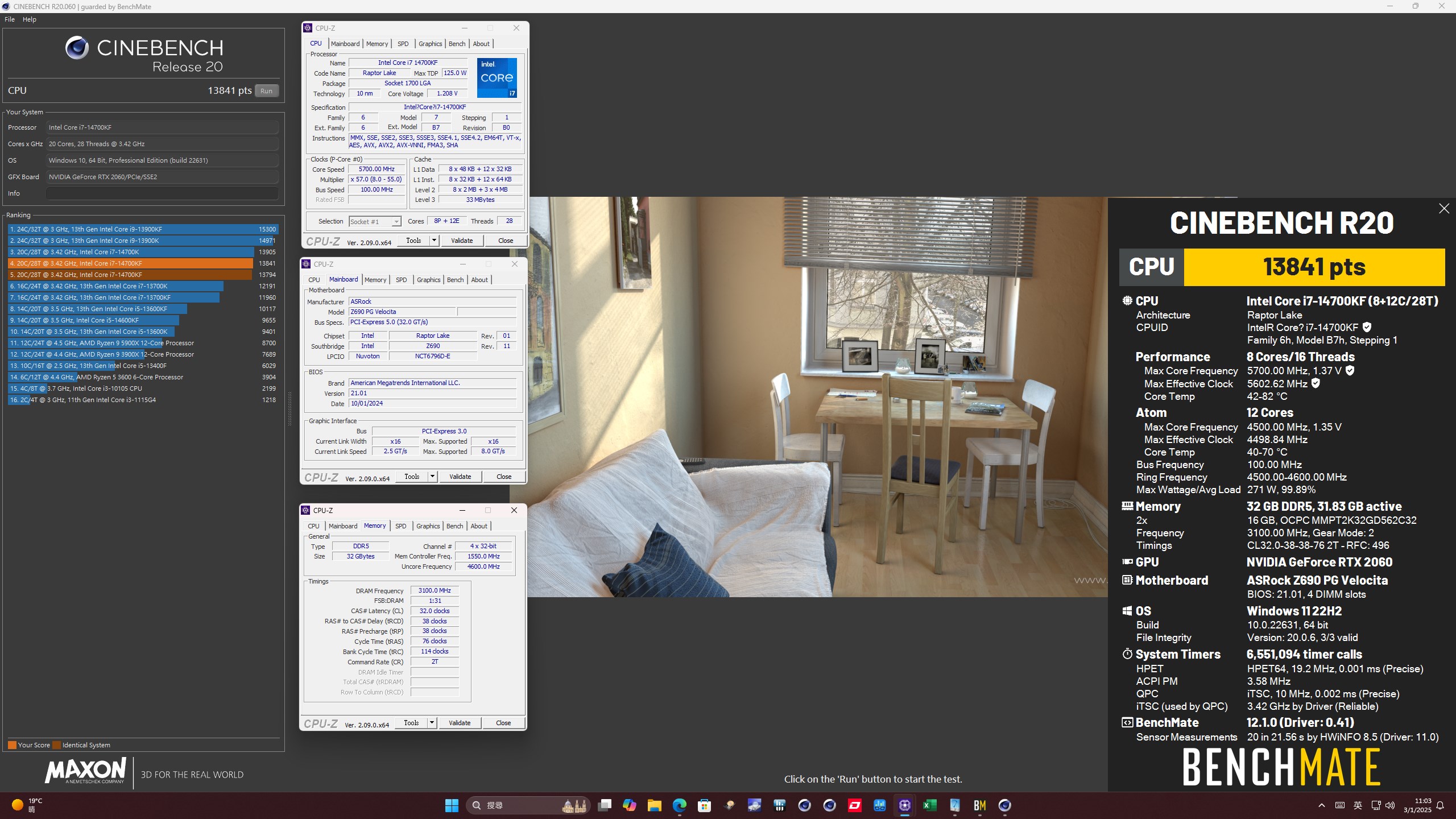Open the Bench tab in top CPU-Z window
Image resolution: width=1456 pixels, height=819 pixels.
[457, 44]
